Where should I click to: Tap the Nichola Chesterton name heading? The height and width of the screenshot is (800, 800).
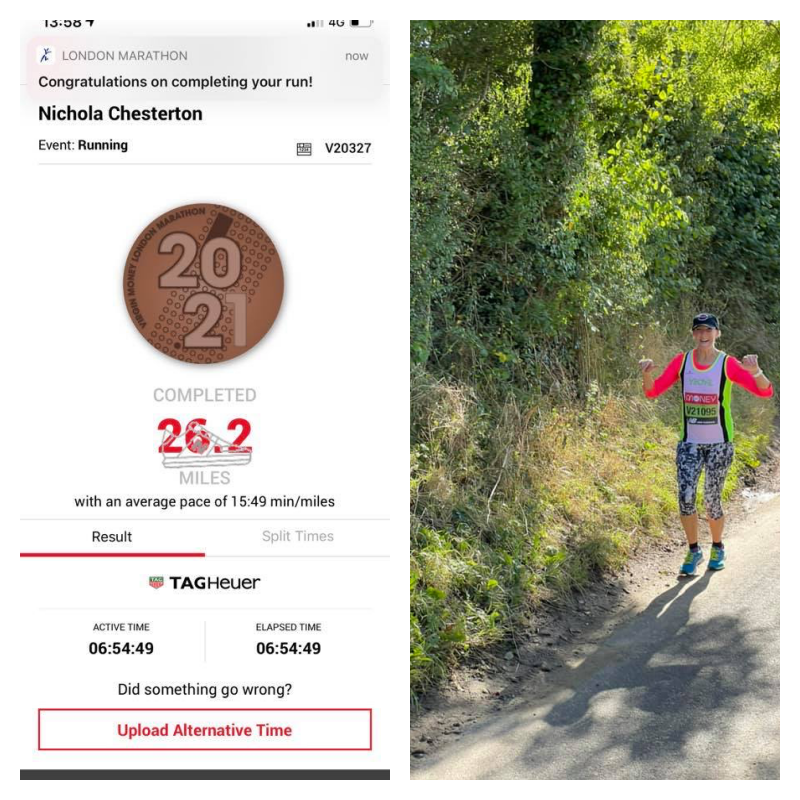pyautogui.click(x=120, y=113)
